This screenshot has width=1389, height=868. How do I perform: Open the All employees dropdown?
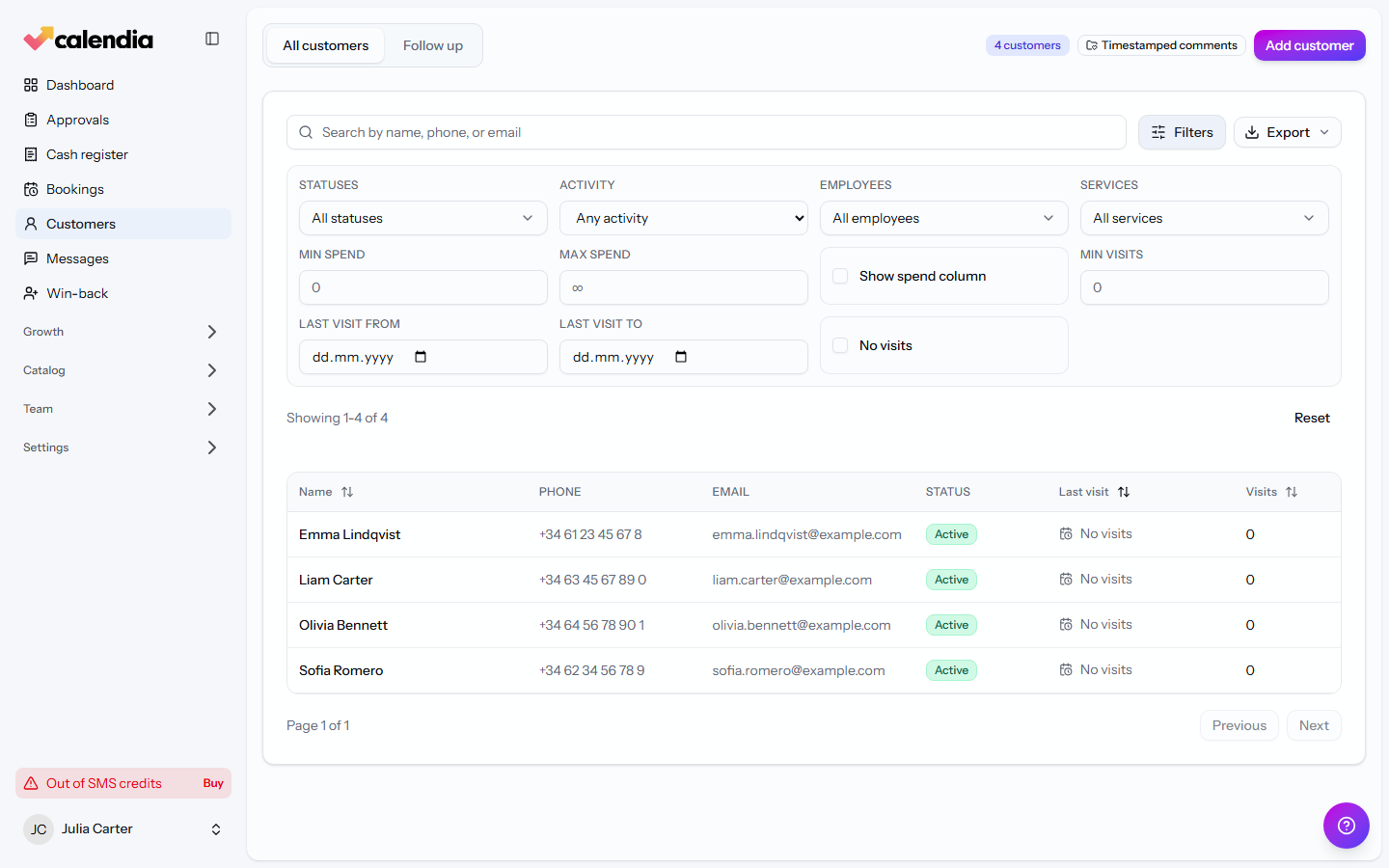pos(944,218)
